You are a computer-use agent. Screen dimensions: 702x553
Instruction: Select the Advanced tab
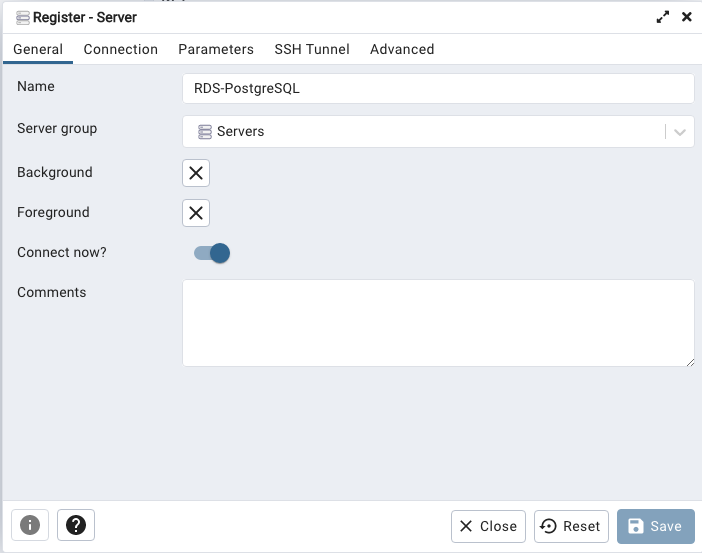(x=402, y=49)
